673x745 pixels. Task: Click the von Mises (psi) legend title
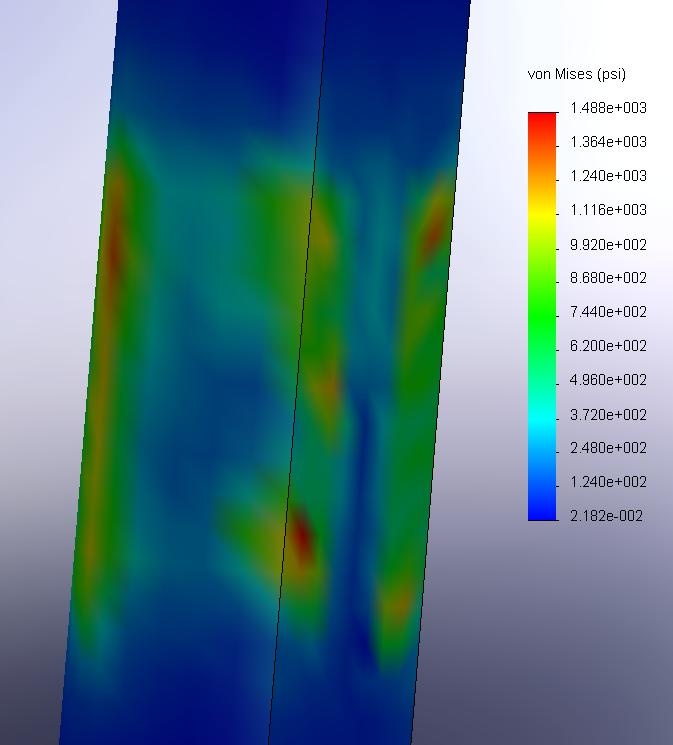[577, 74]
